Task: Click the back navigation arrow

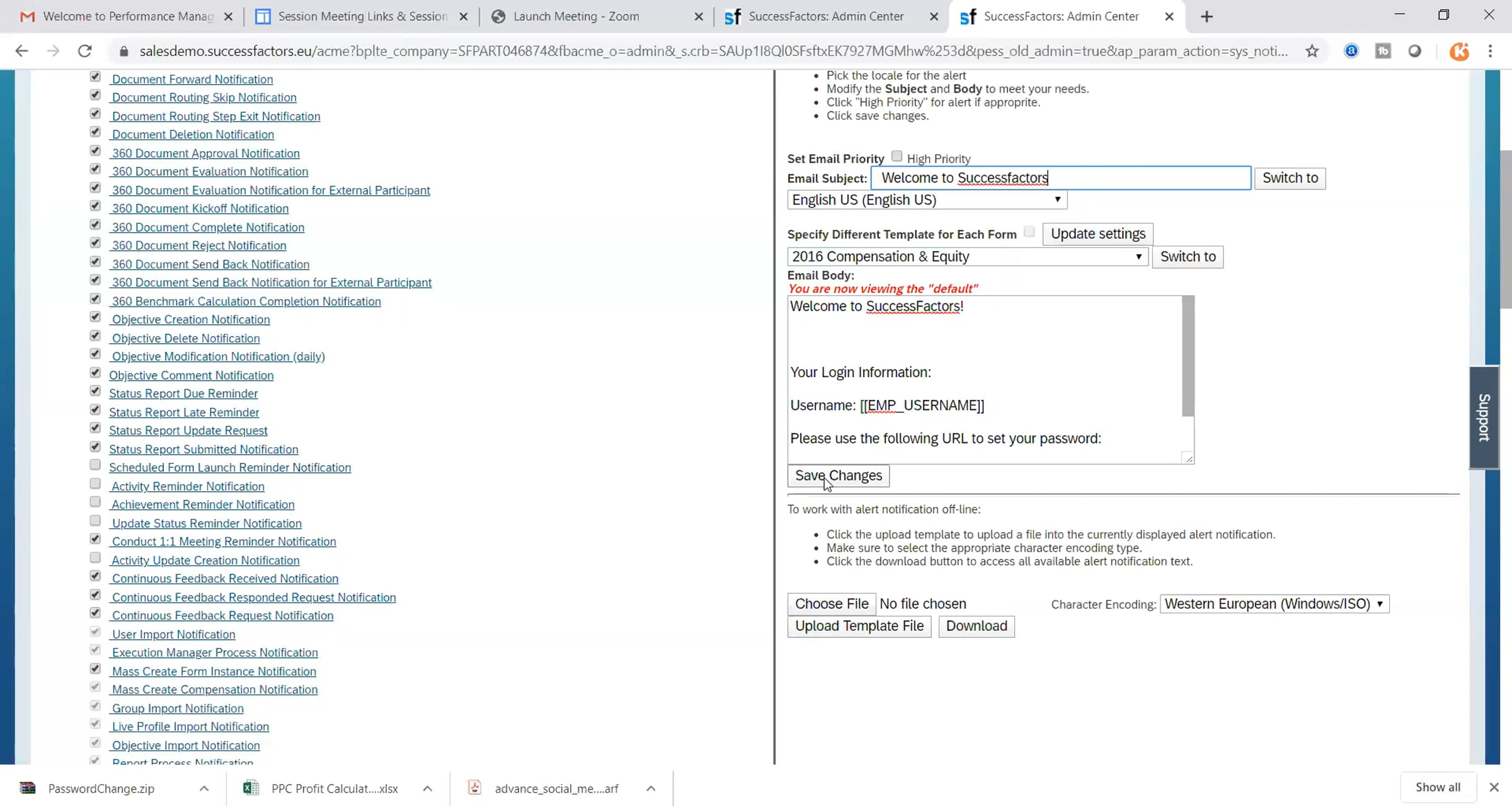Action: (21, 51)
